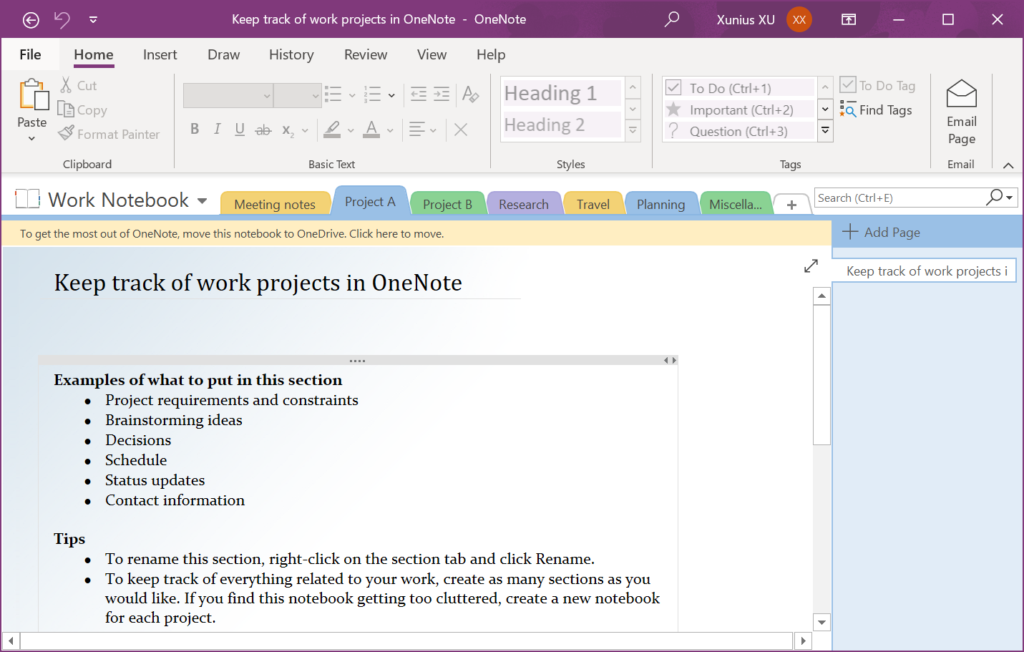1024x652 pixels.
Task: Open the Help ribbon tab
Action: click(491, 55)
